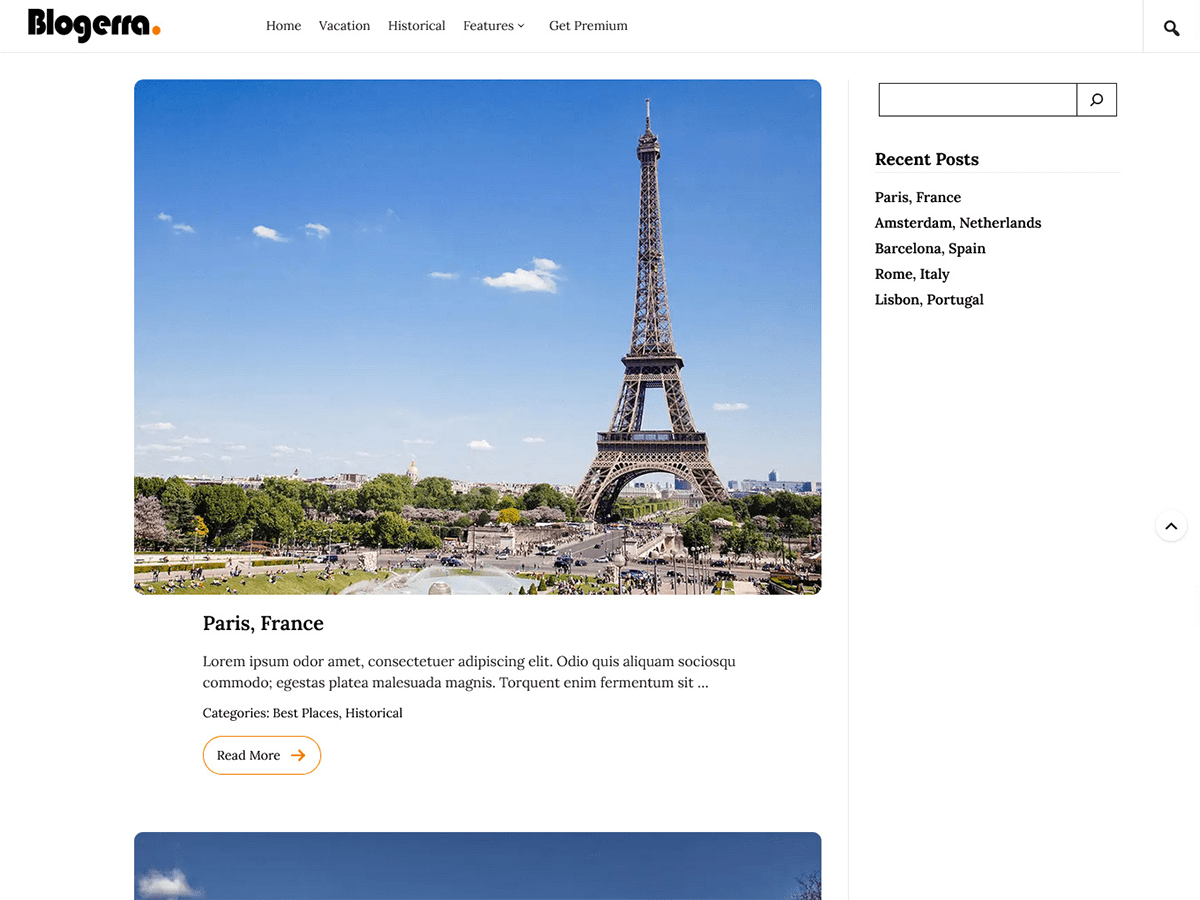This screenshot has height=900, width=1200.
Task: Open the Get Premium menu link
Action: 588,26
